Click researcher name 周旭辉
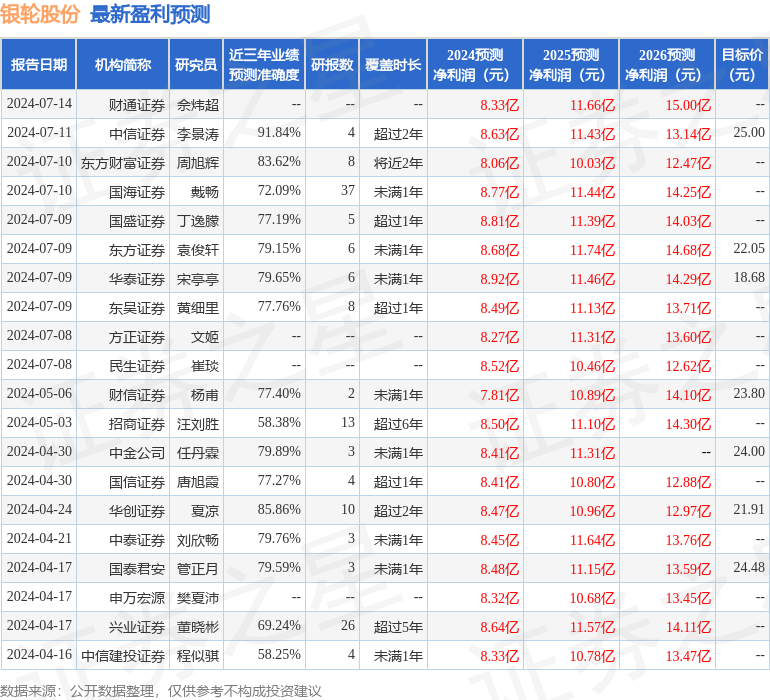 198,163
